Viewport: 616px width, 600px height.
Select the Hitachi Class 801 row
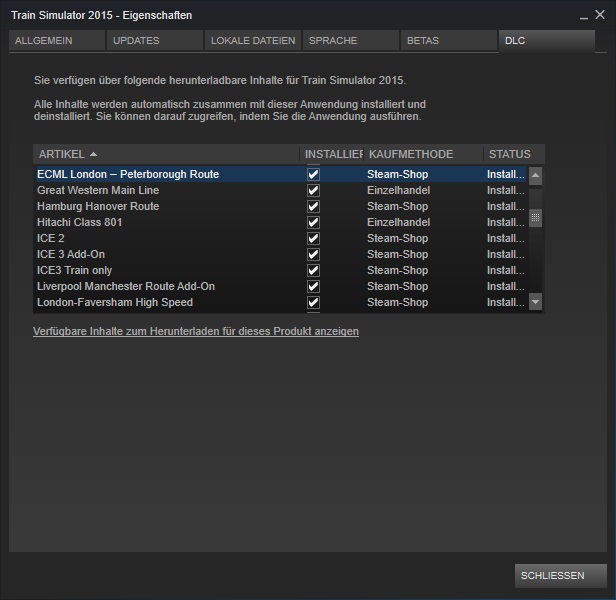click(x=280, y=222)
